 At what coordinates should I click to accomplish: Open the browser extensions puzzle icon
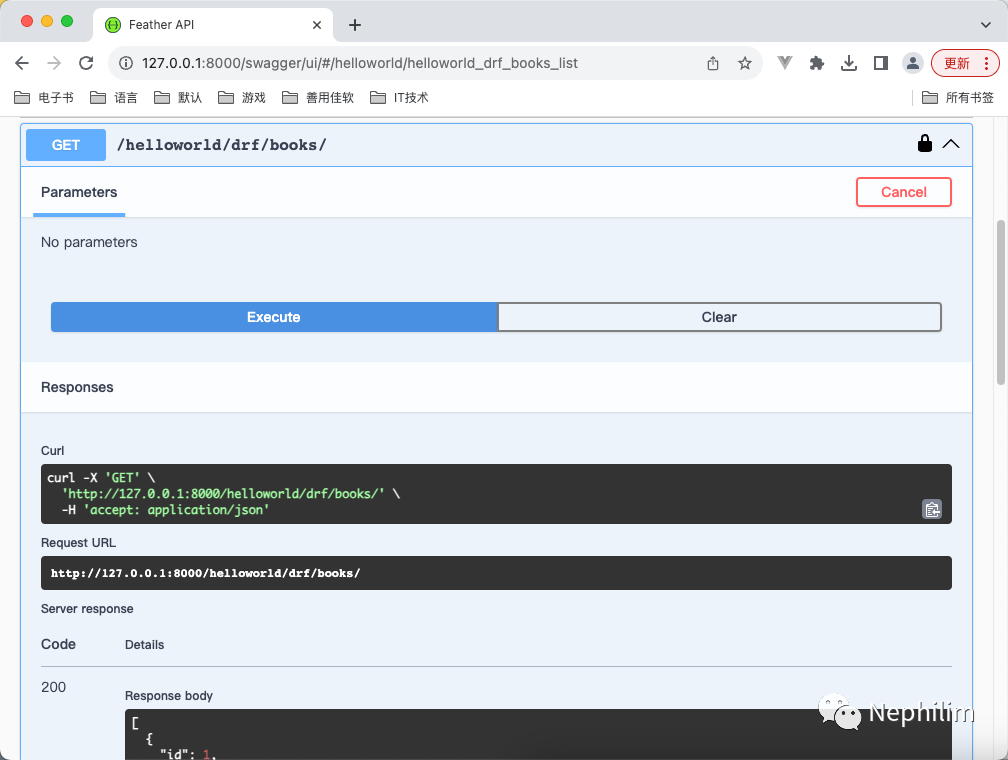coord(817,63)
